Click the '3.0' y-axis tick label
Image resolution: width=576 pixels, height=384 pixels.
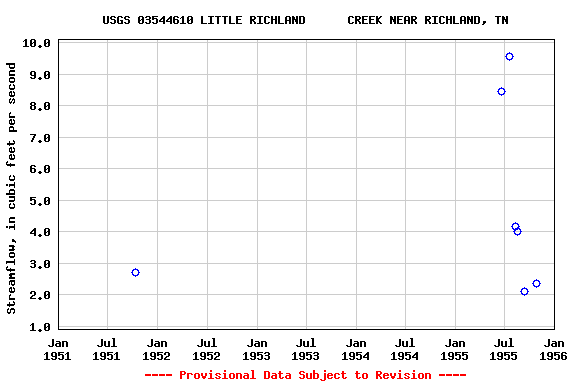point(40,264)
